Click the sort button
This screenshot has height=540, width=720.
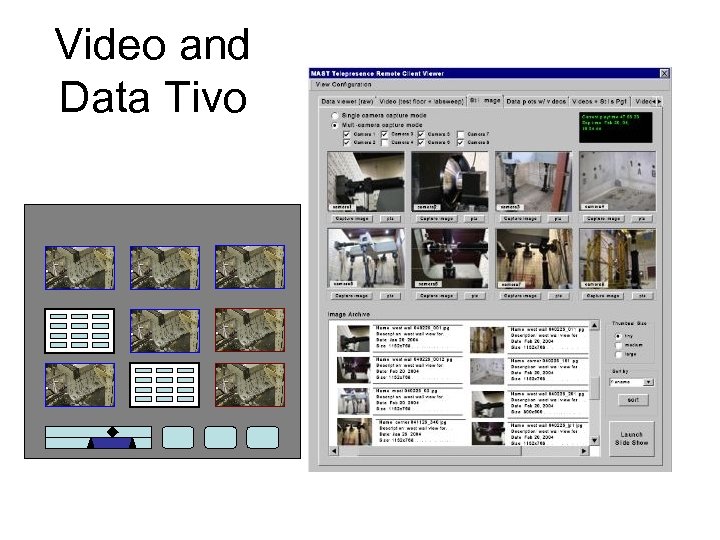(633, 400)
